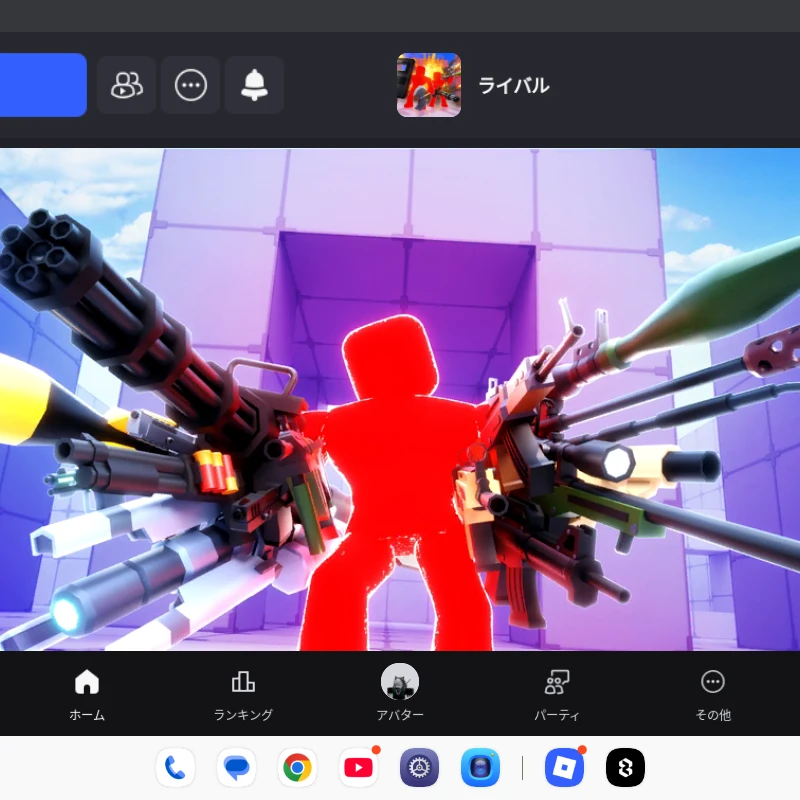Switch to the パーティ tab
800x800 pixels.
[x=557, y=694]
